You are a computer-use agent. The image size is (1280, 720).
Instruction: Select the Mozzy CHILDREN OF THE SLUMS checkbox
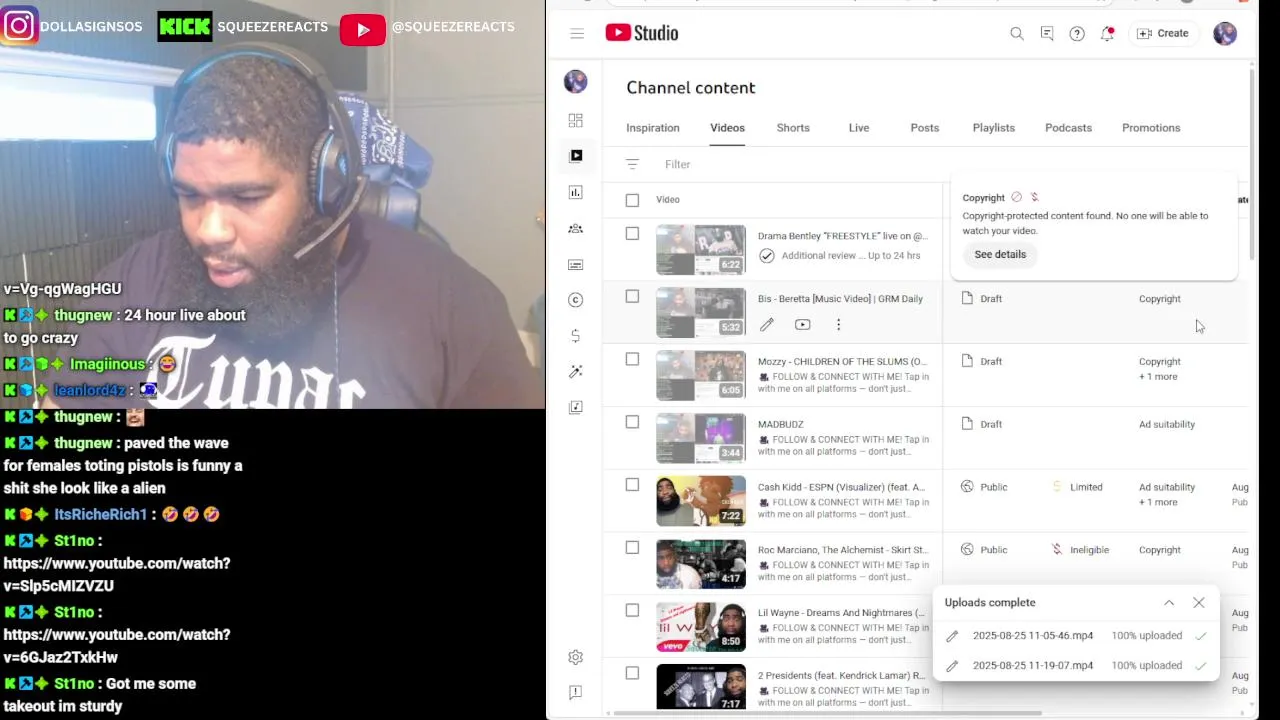(632, 360)
